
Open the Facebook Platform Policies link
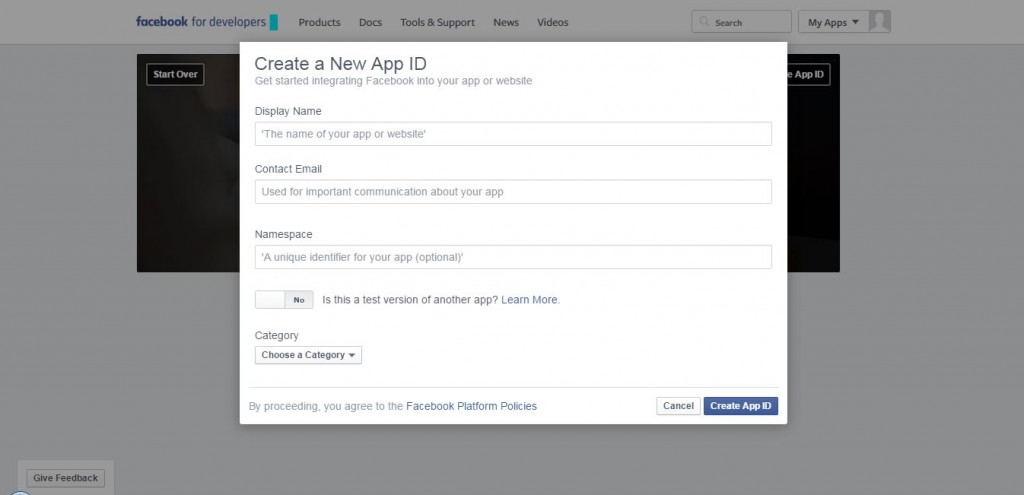pyautogui.click(x=472, y=406)
